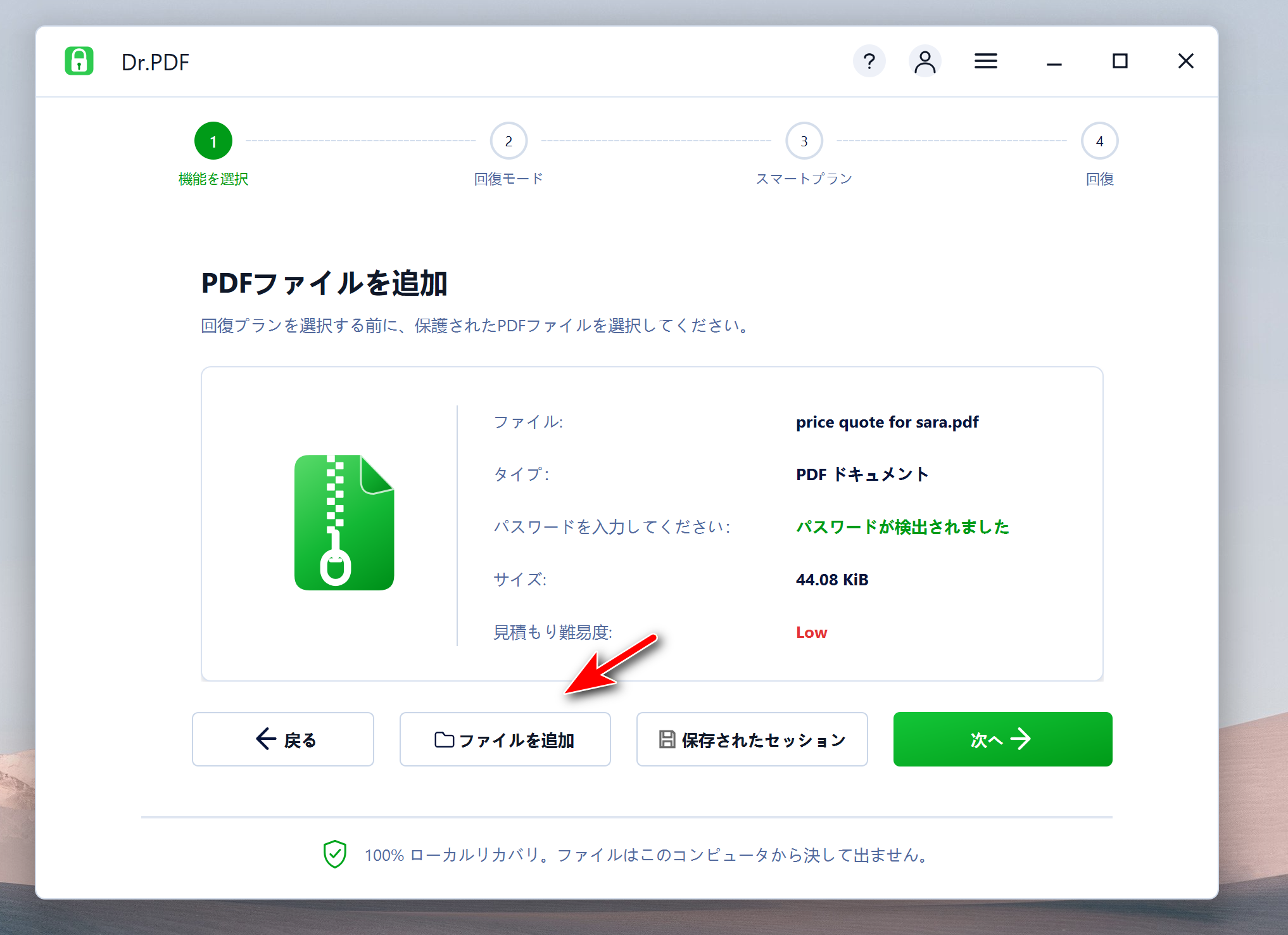Click the 100% ローカルリカバリ footer notice
The height and width of the screenshot is (935, 1288).
(647, 855)
